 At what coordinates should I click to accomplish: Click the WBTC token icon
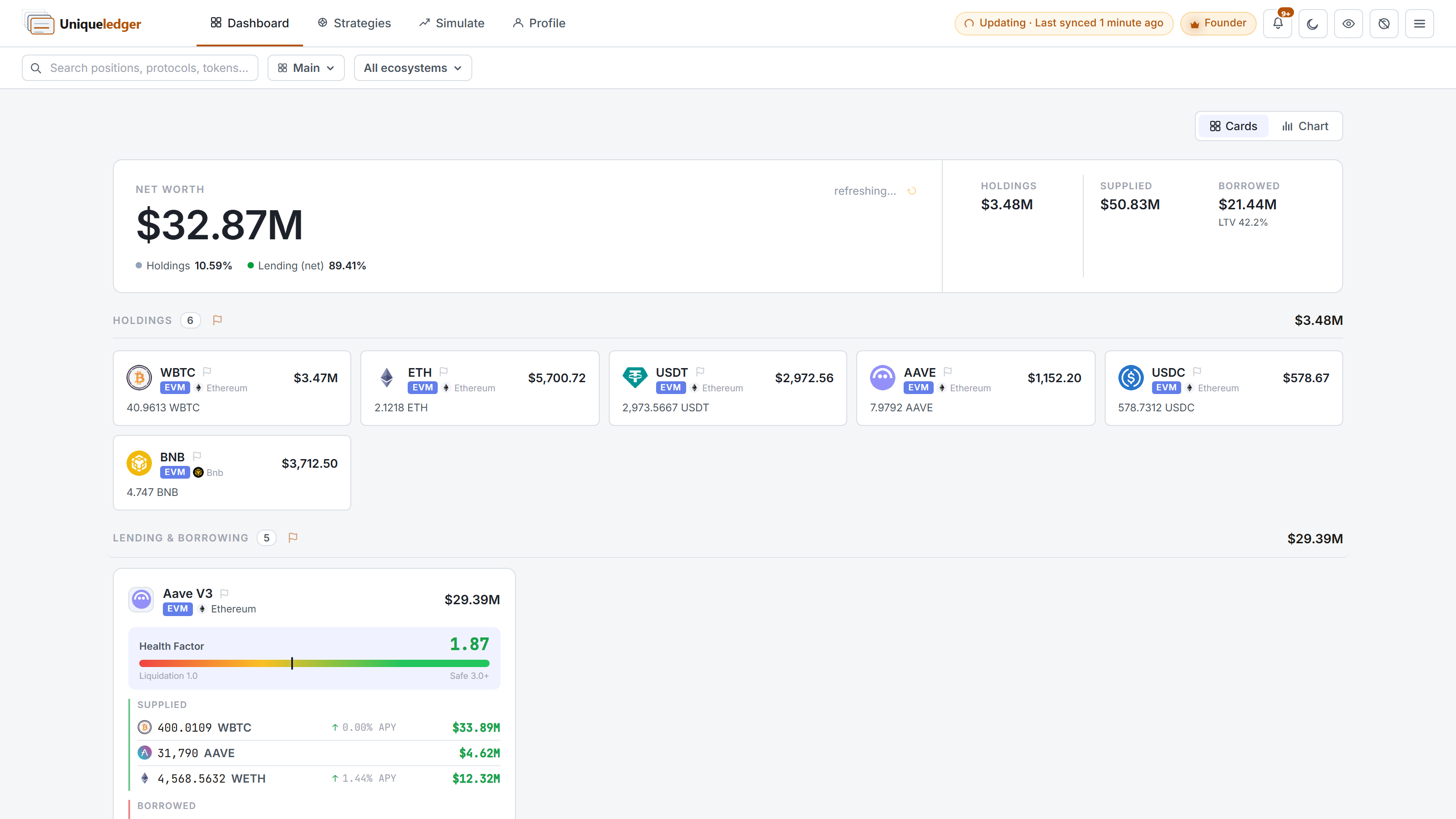pos(139,378)
